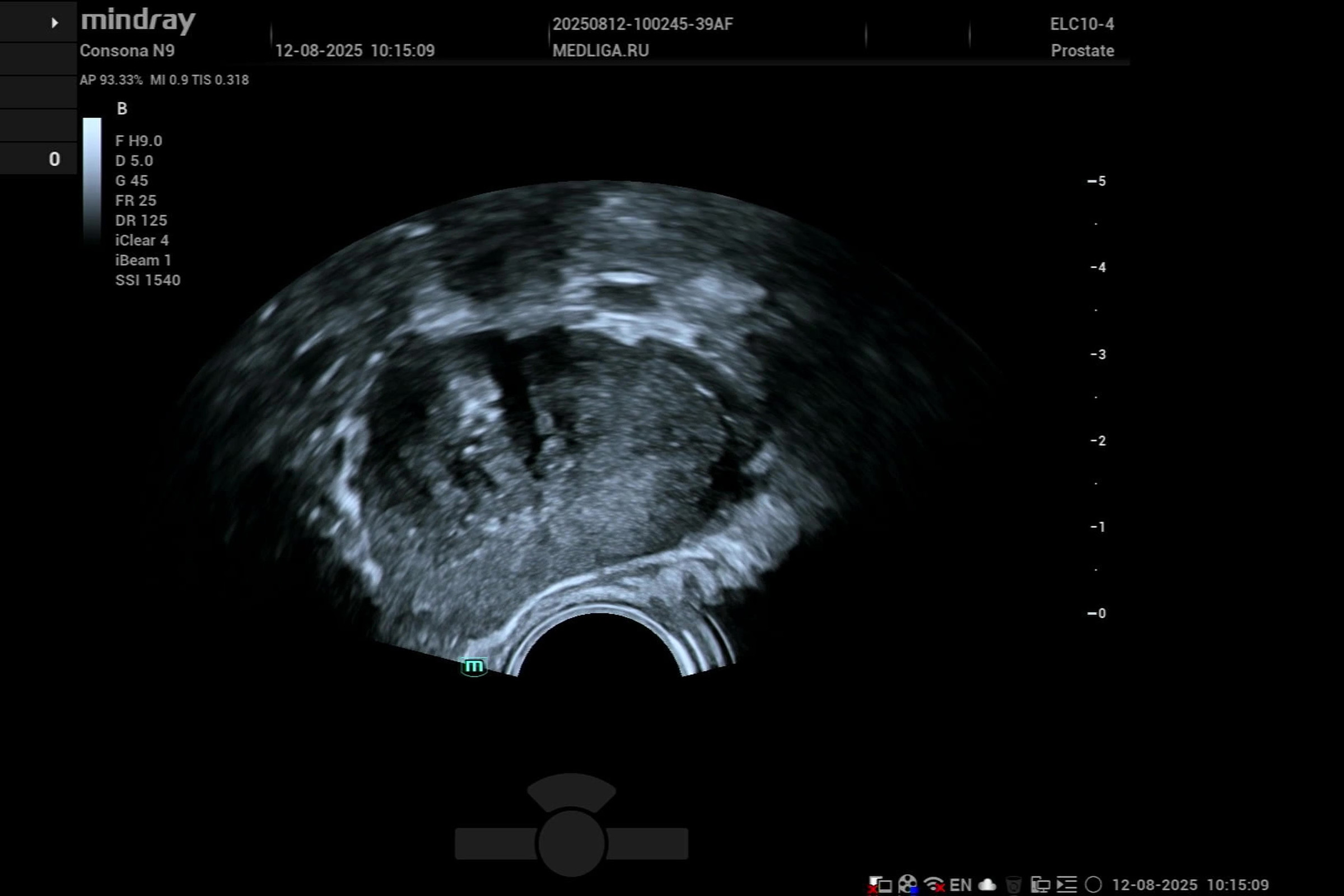Click the green M probe orientation marker
Screen dimensions: 1344x896
(474, 666)
